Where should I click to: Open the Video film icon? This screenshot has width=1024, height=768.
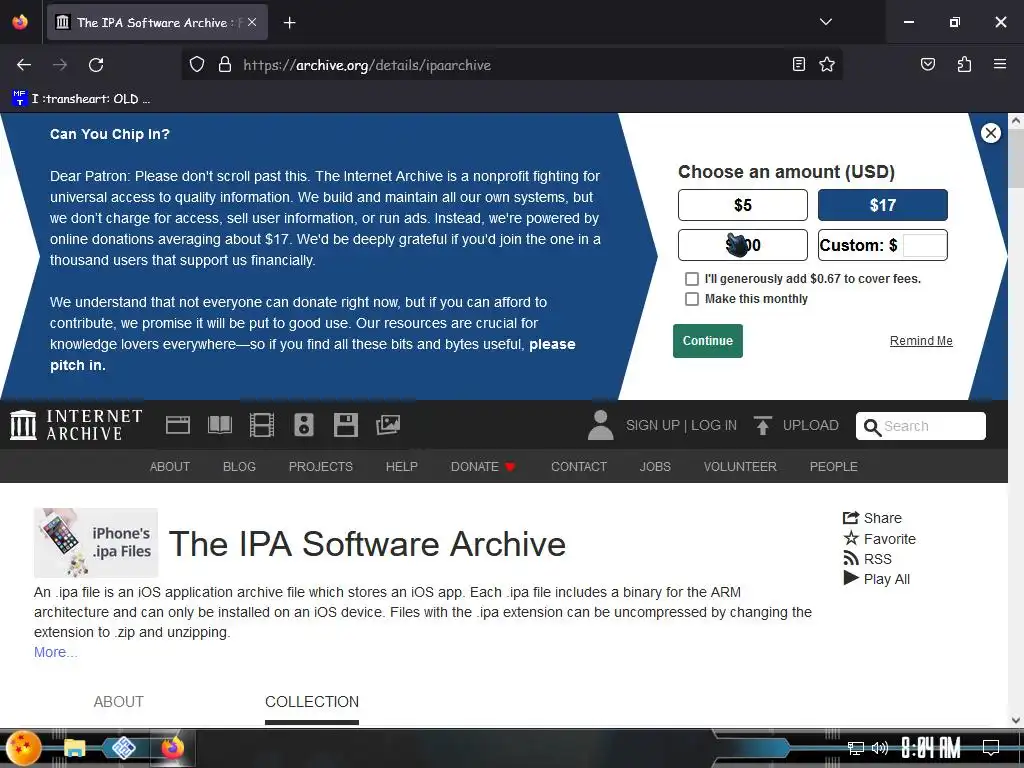click(261, 425)
